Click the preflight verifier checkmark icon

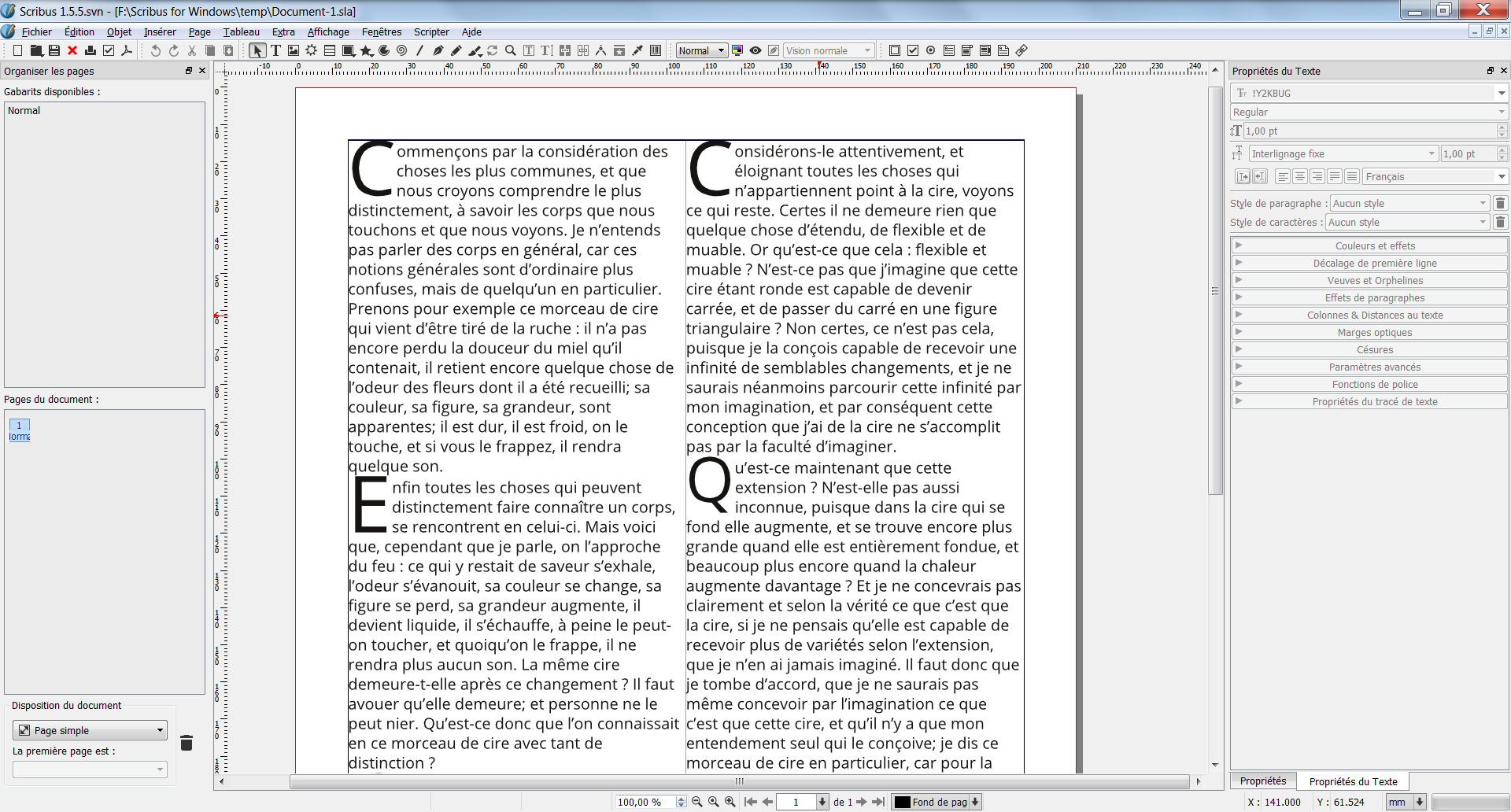pyautogui.click(x=109, y=50)
